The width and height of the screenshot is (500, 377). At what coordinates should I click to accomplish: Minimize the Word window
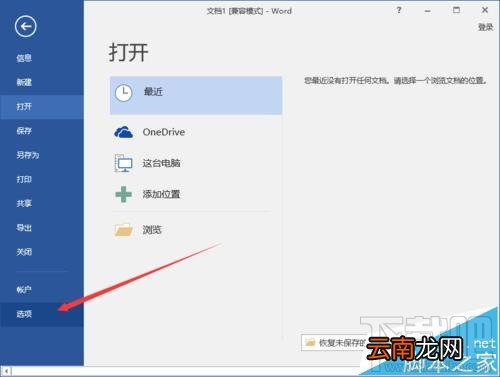click(x=428, y=11)
